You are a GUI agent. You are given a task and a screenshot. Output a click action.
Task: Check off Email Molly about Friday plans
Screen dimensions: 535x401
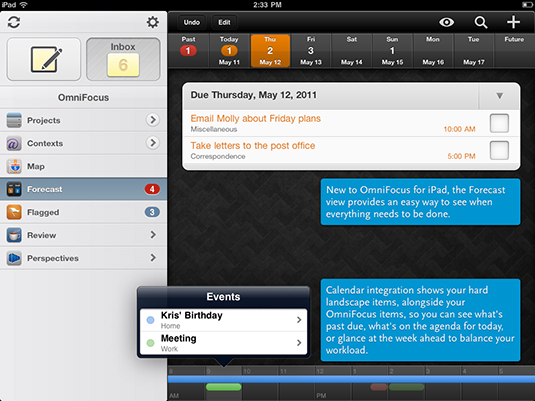(x=499, y=123)
